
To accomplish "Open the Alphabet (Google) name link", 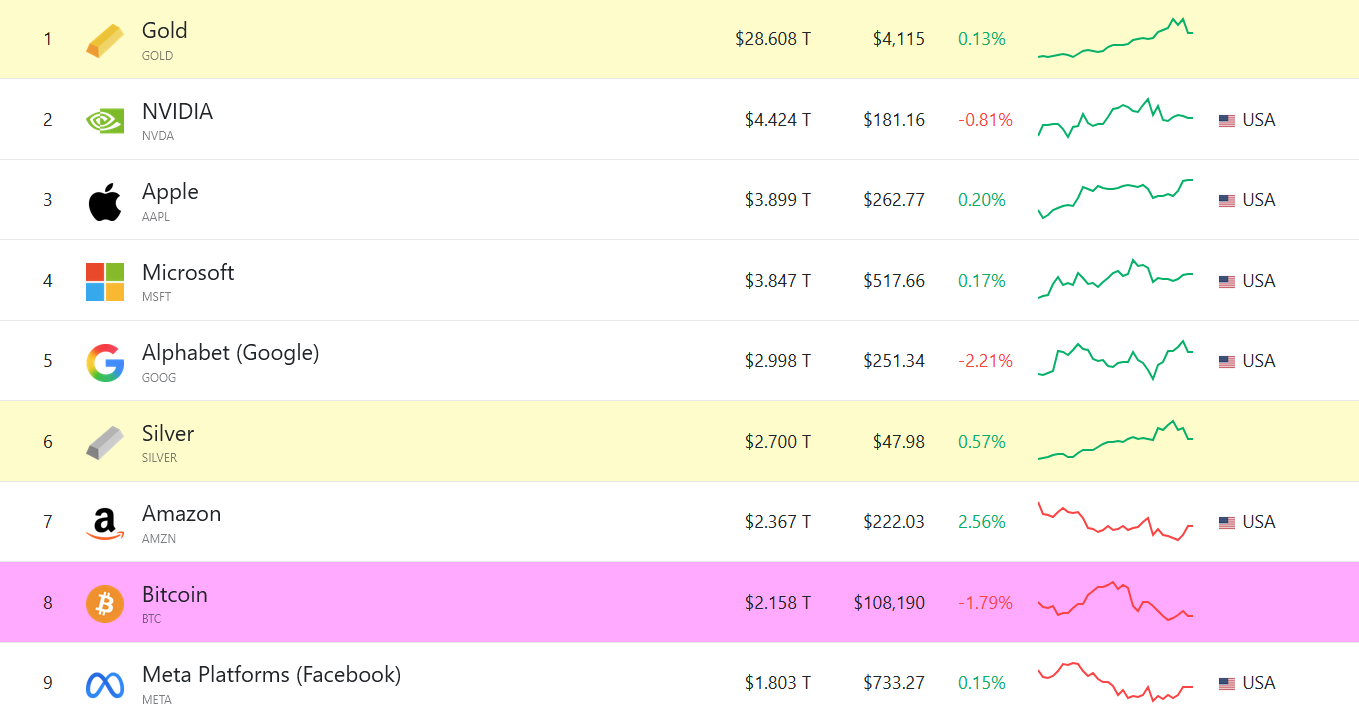I will point(231,353).
